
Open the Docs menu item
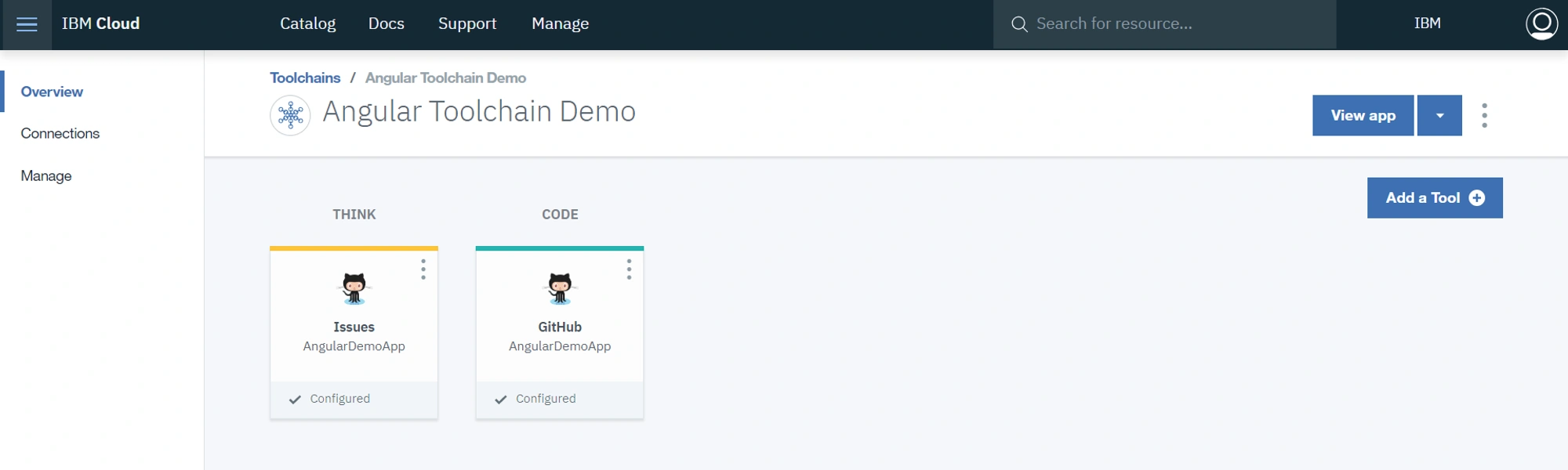[387, 23]
